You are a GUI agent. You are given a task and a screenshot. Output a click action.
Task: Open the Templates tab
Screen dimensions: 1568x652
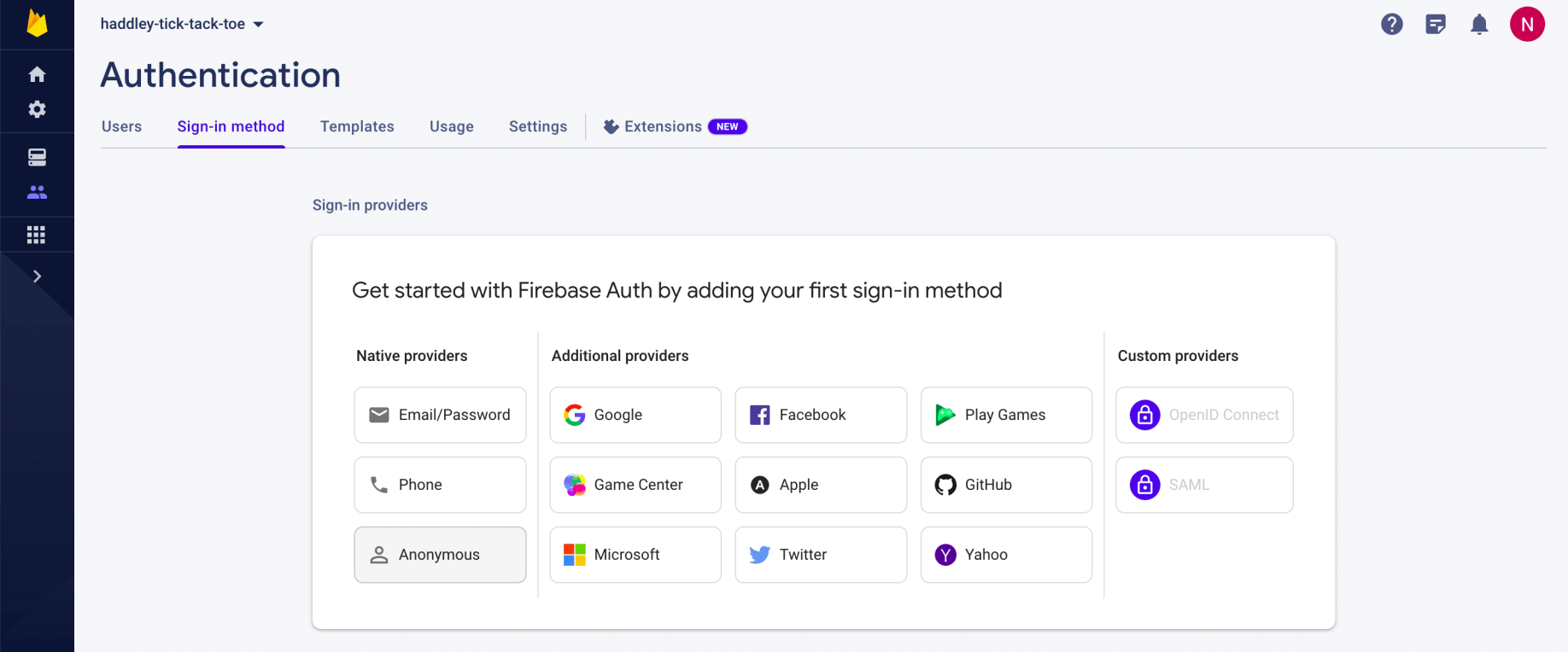point(357,126)
